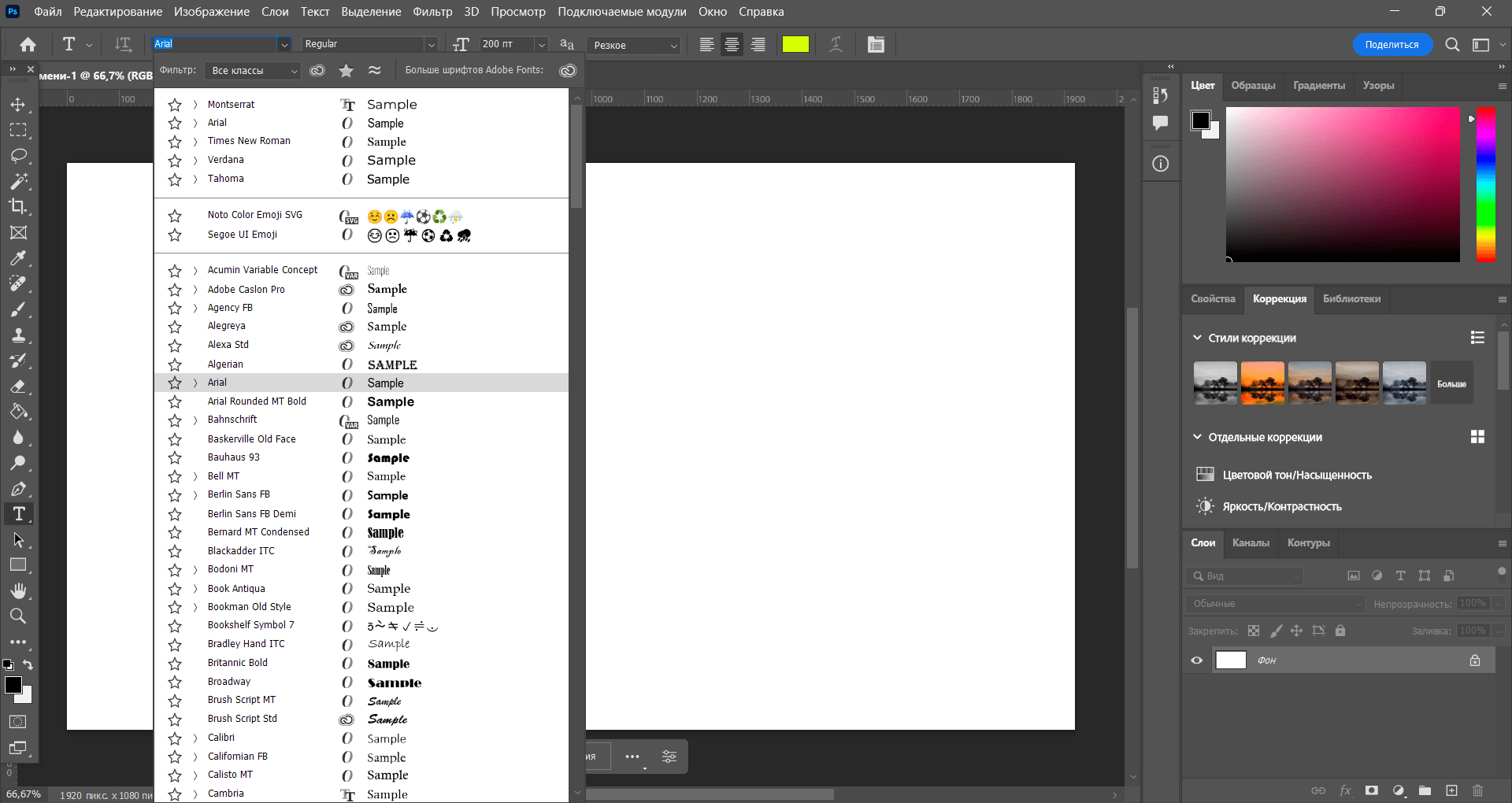Delete layer with trash icon
The image size is (1512, 803).
1477,790
